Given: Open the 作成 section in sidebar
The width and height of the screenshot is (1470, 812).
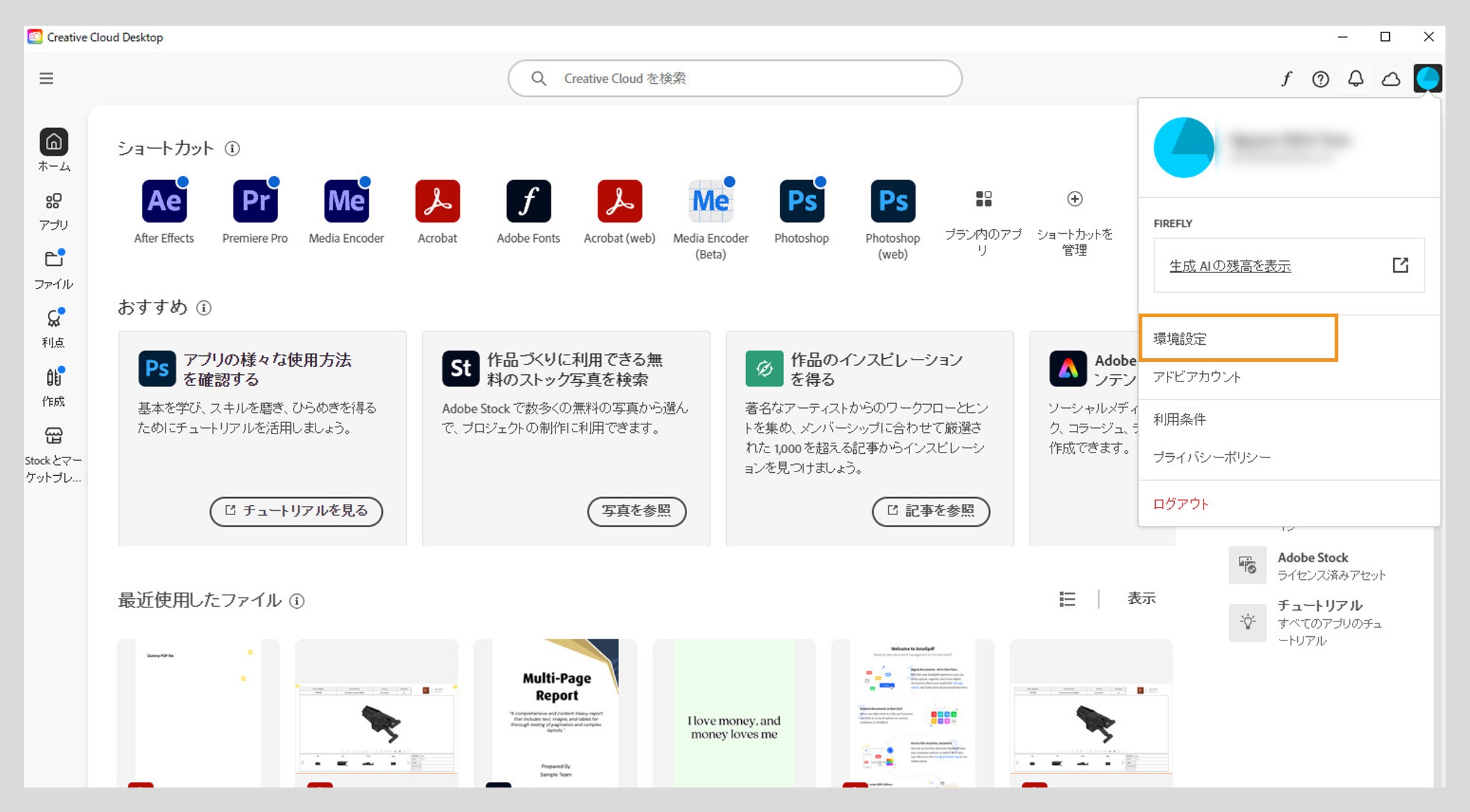Looking at the screenshot, I should point(54,383).
